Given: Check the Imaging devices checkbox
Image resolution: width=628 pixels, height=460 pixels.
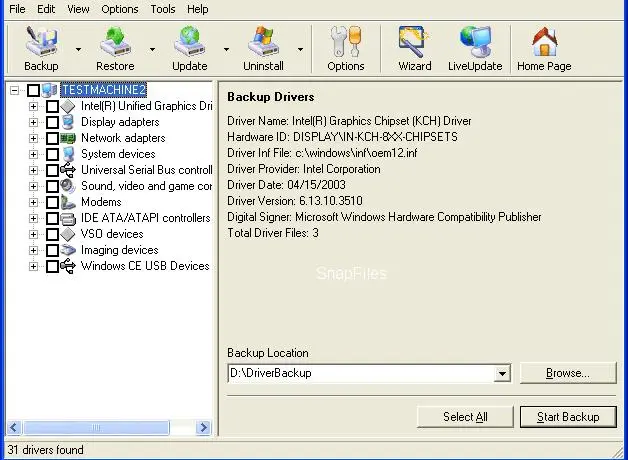Looking at the screenshot, I should pos(52,250).
